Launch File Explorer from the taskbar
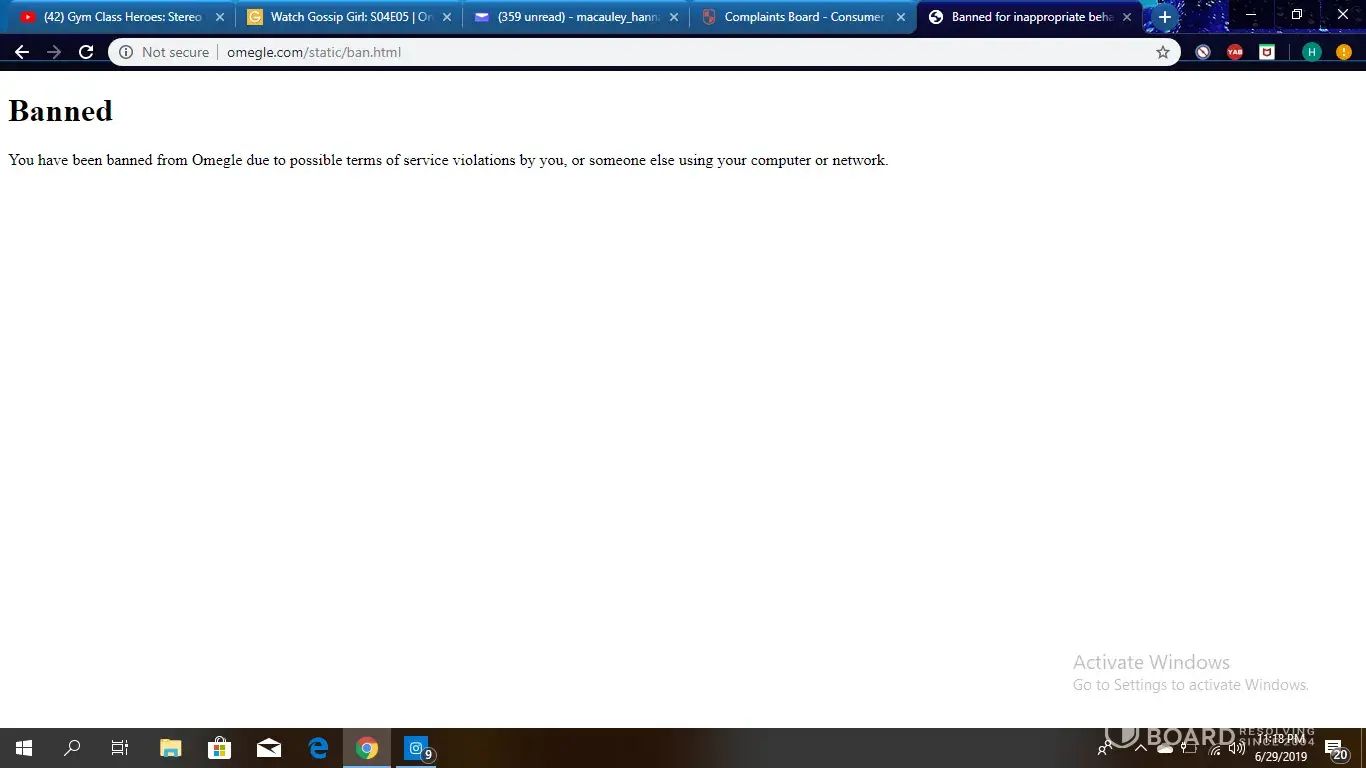 click(x=171, y=748)
